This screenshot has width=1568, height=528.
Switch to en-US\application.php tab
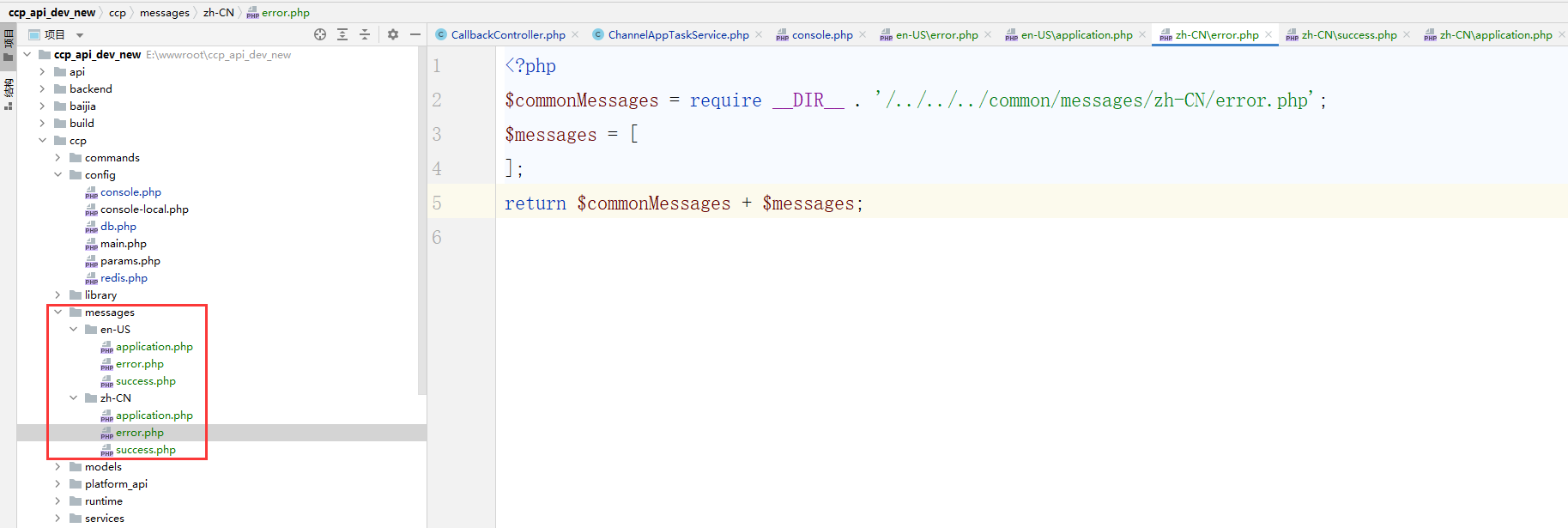1076,34
